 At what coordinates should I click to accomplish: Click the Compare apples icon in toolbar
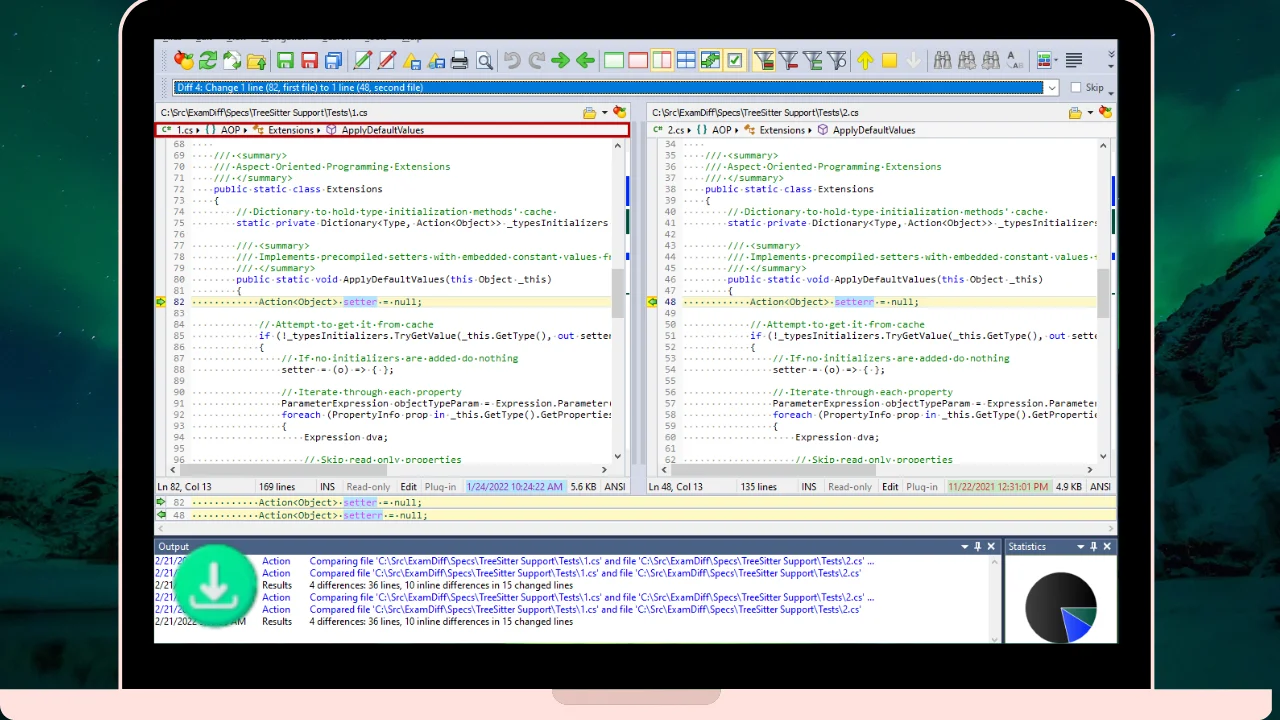coord(183,61)
